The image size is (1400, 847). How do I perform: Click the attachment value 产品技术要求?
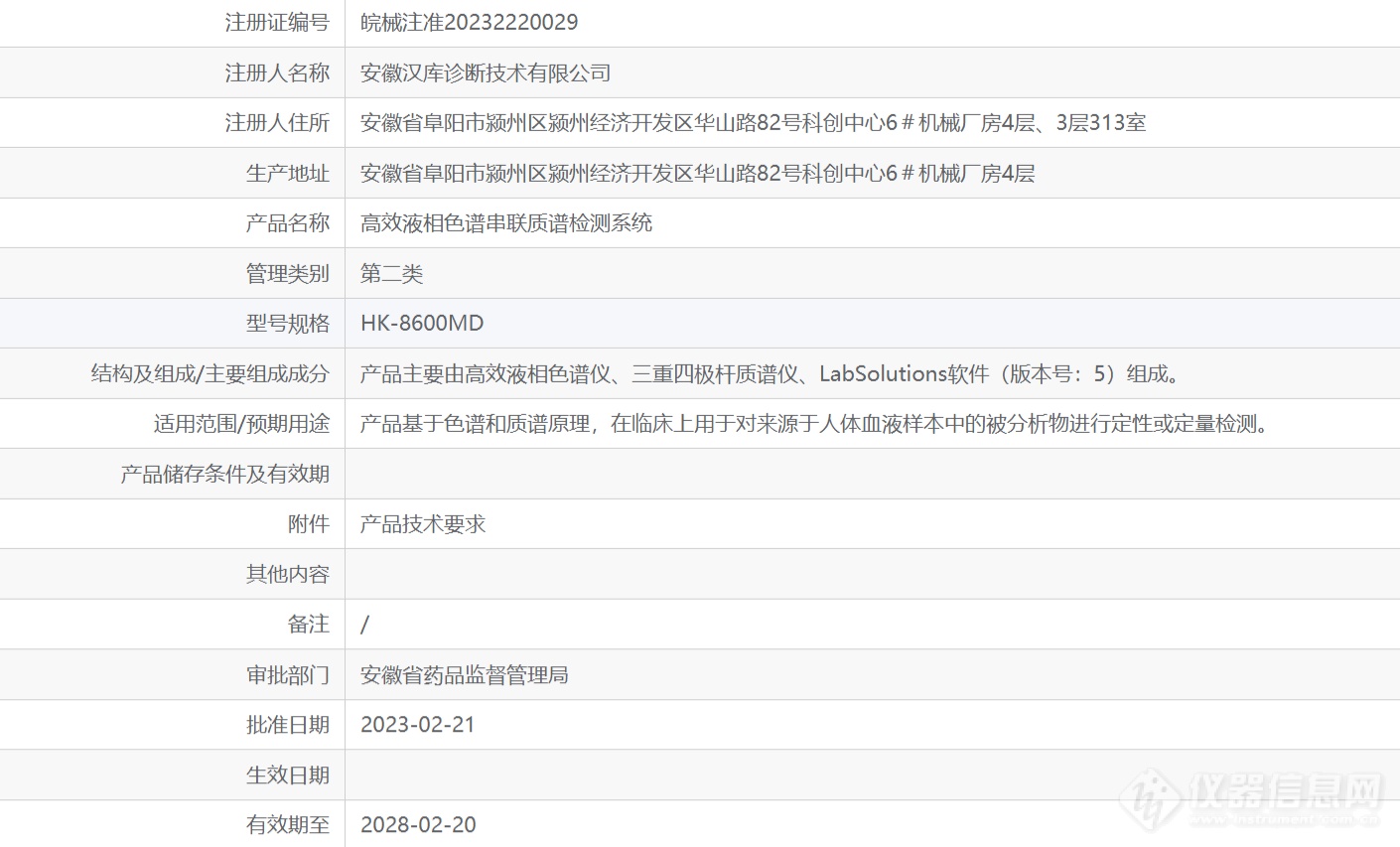tap(423, 523)
